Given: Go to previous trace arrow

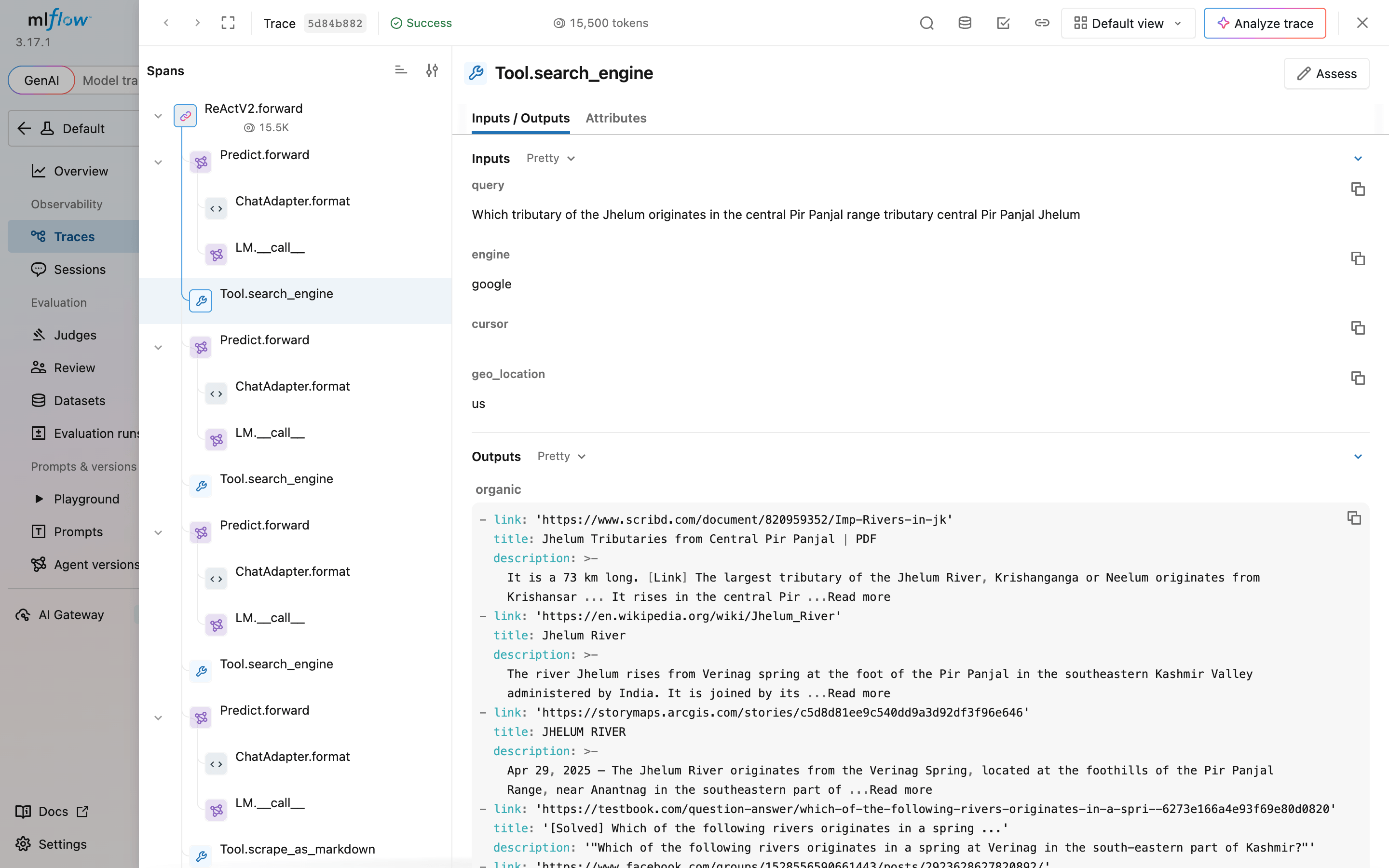Looking at the screenshot, I should (166, 23).
